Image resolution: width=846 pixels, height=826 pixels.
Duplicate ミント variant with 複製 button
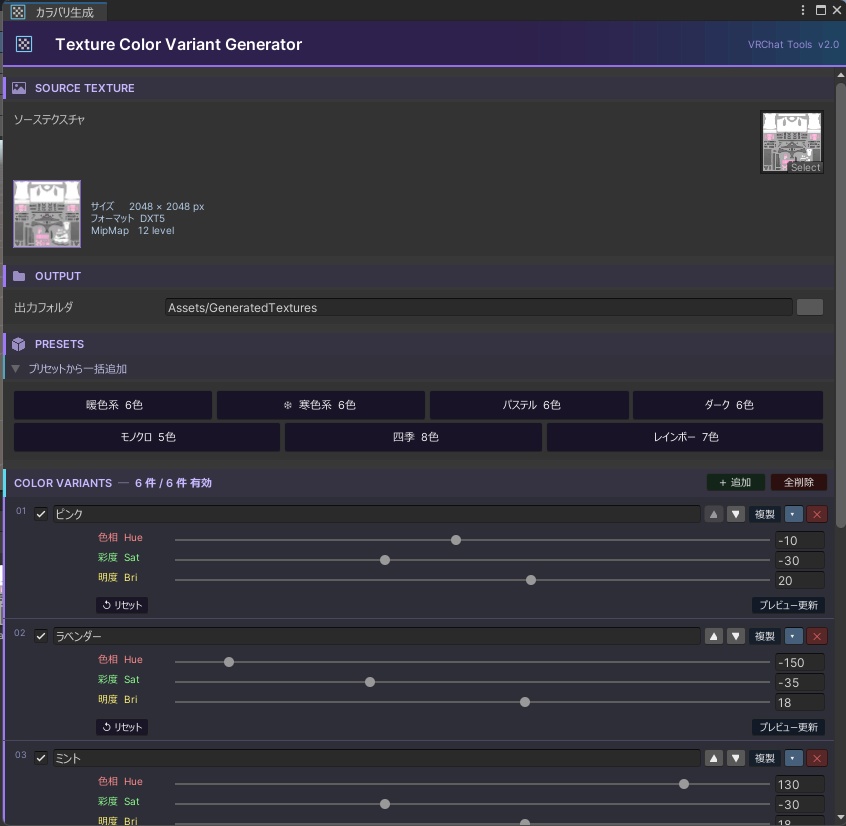click(x=765, y=758)
